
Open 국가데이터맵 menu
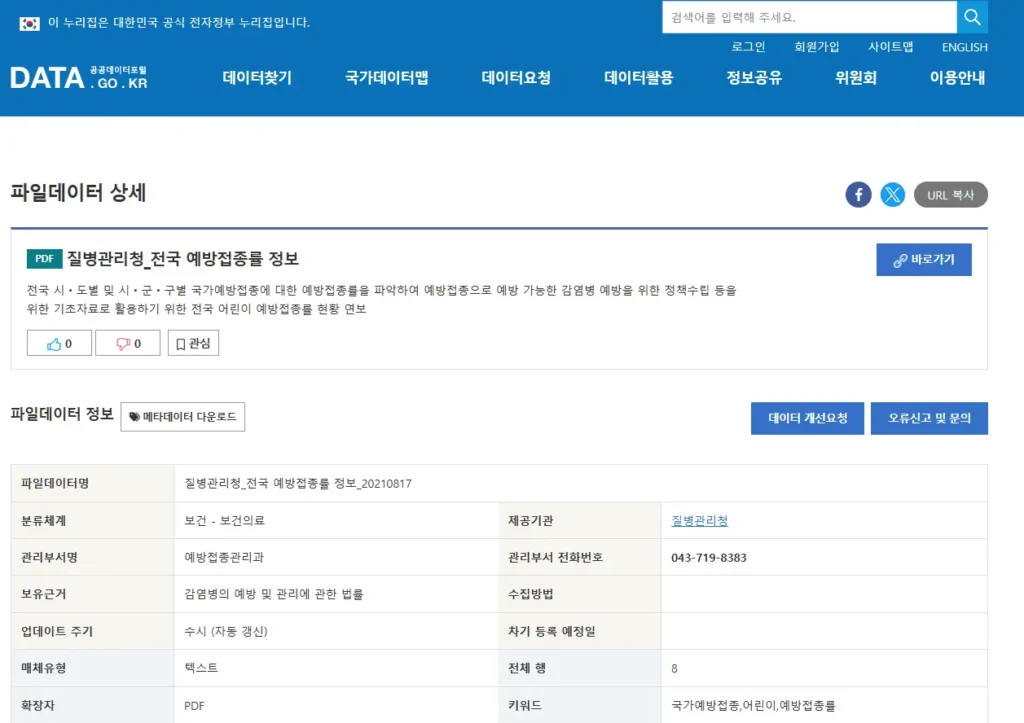tap(387, 78)
